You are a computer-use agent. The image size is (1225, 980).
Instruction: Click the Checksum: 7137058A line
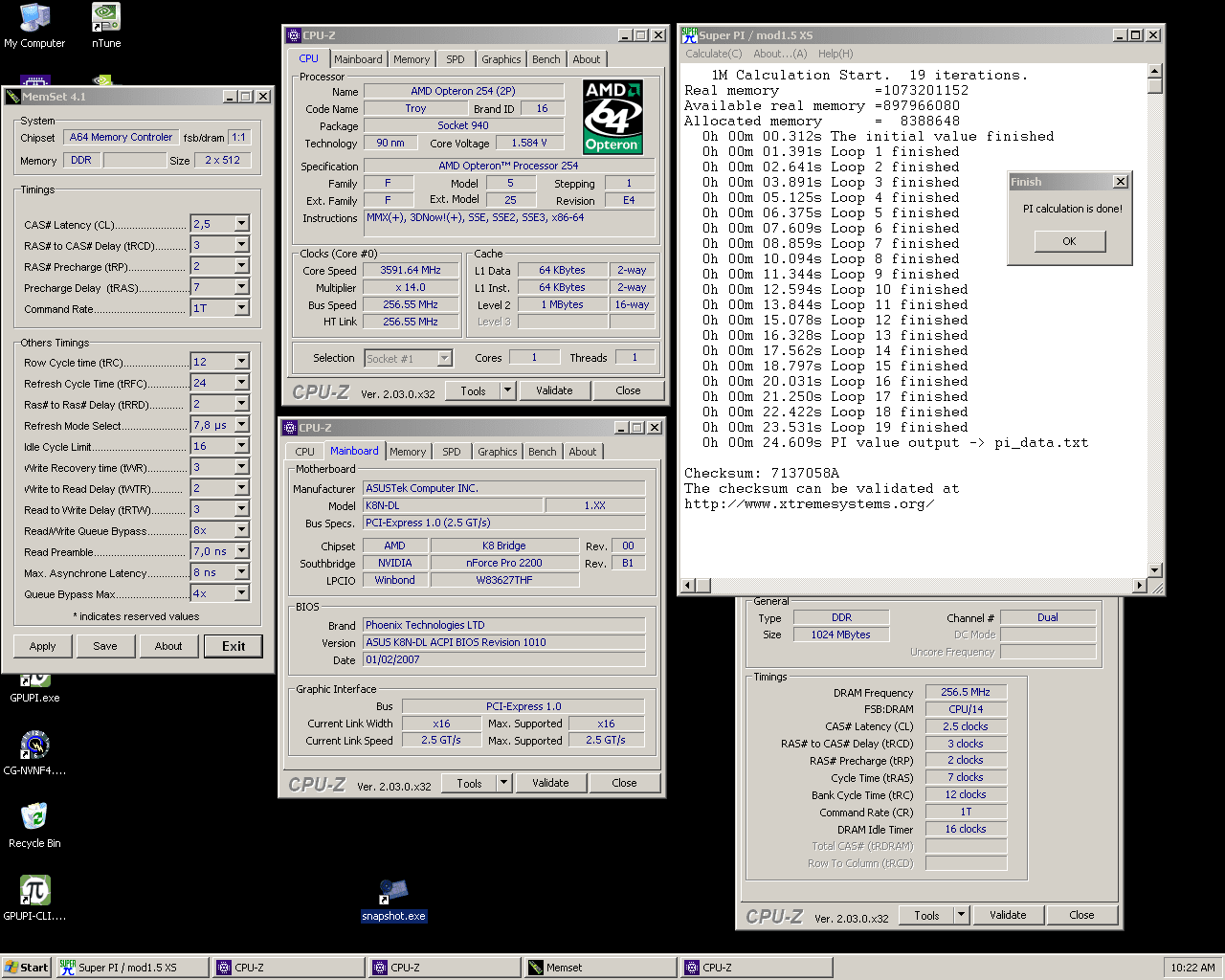(x=761, y=473)
